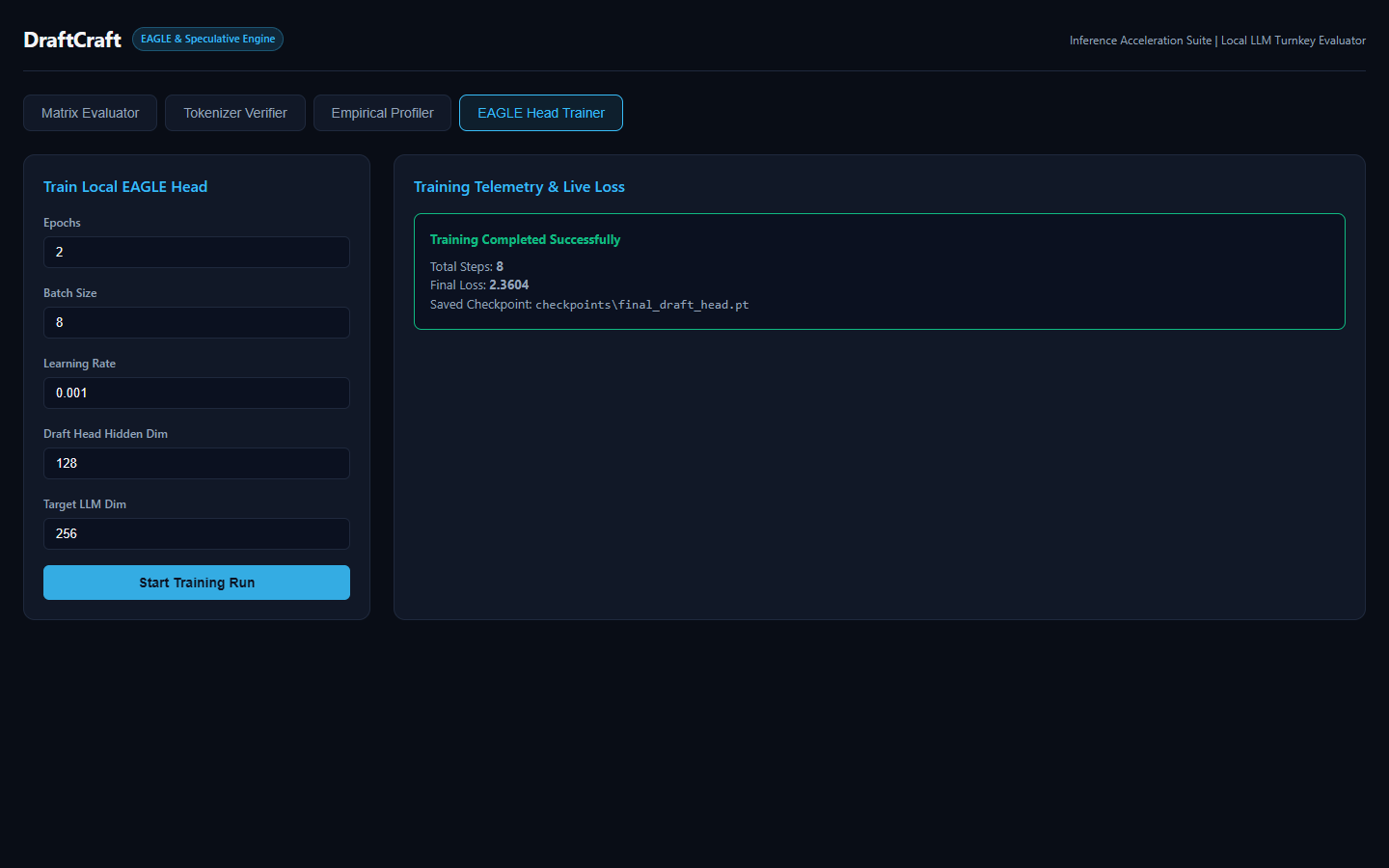Switch to the Tokenizer Verifier tab
This screenshot has width=1389, height=868.
235,113
